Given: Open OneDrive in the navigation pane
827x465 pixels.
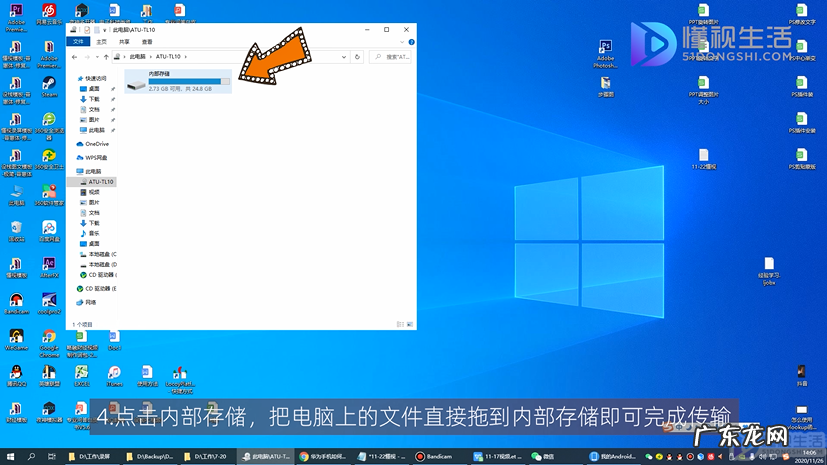Looking at the screenshot, I should pos(93,144).
